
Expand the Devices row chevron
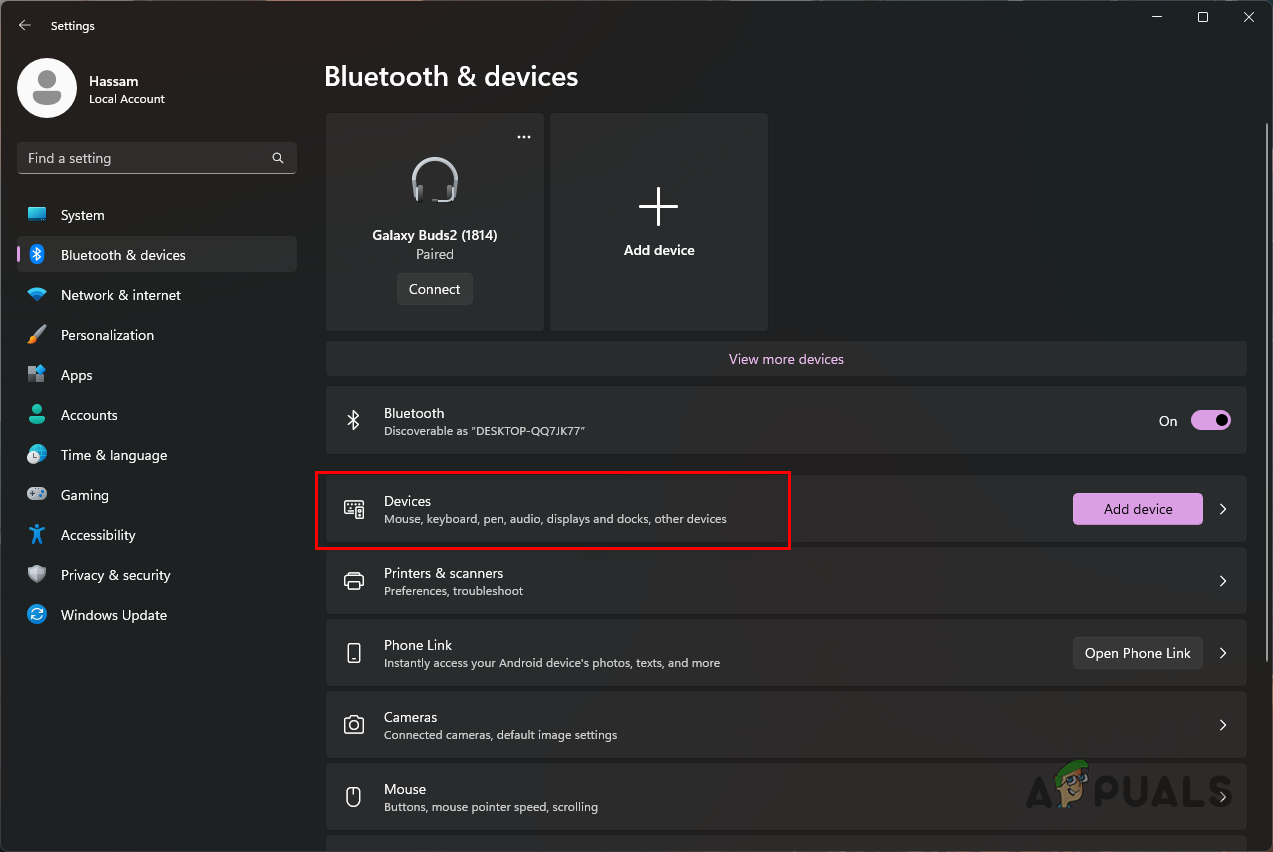pos(1223,509)
